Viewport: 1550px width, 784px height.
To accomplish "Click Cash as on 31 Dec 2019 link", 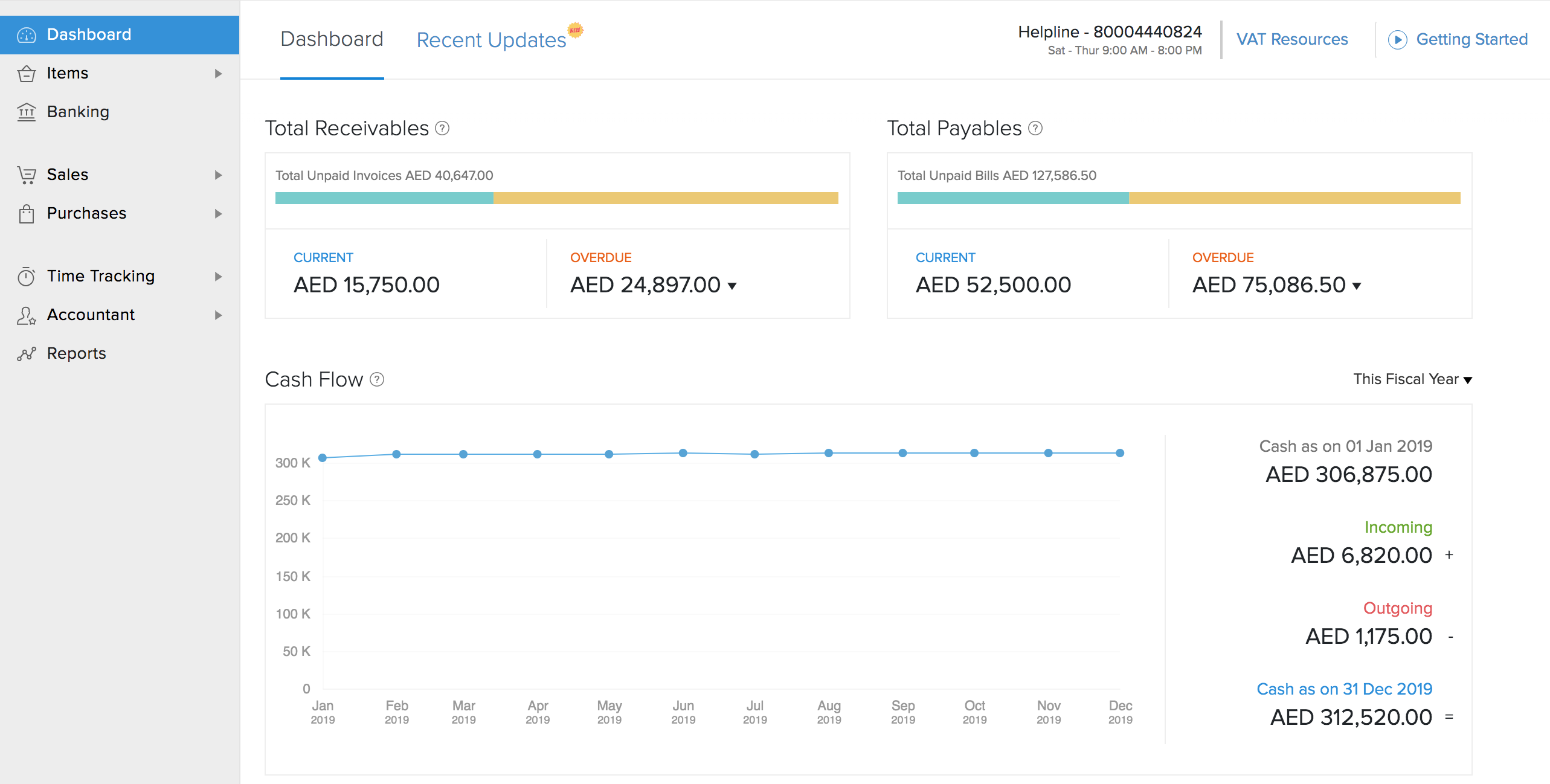I will 1344,689.
